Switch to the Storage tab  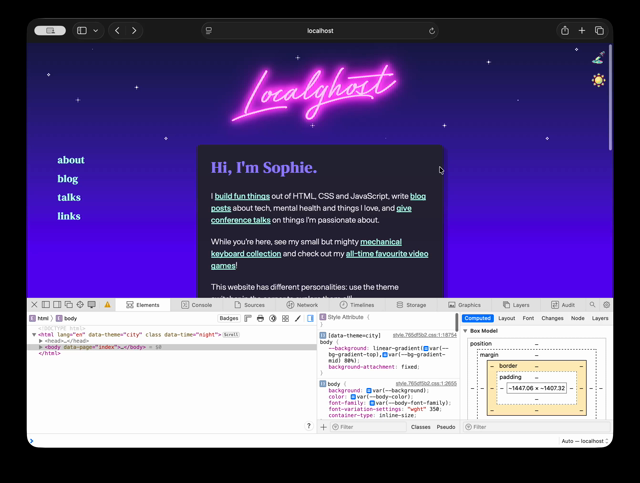[x=411, y=305]
